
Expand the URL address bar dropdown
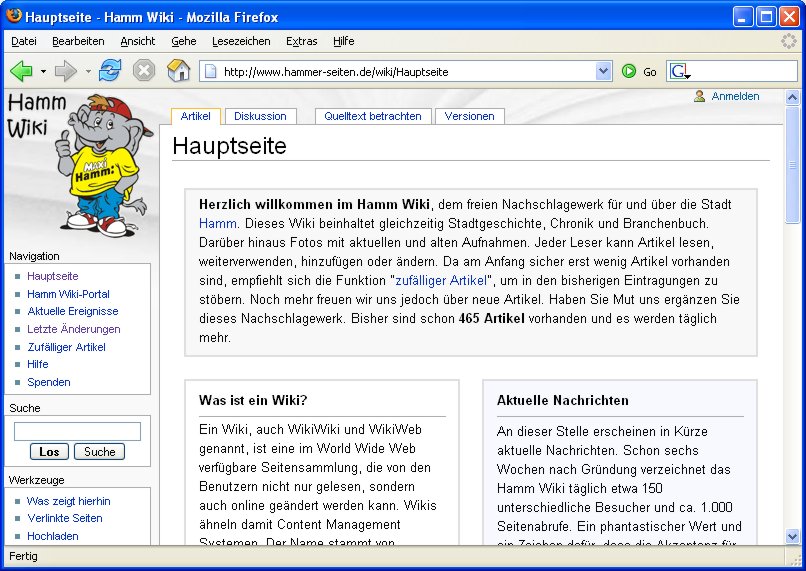coord(603,71)
